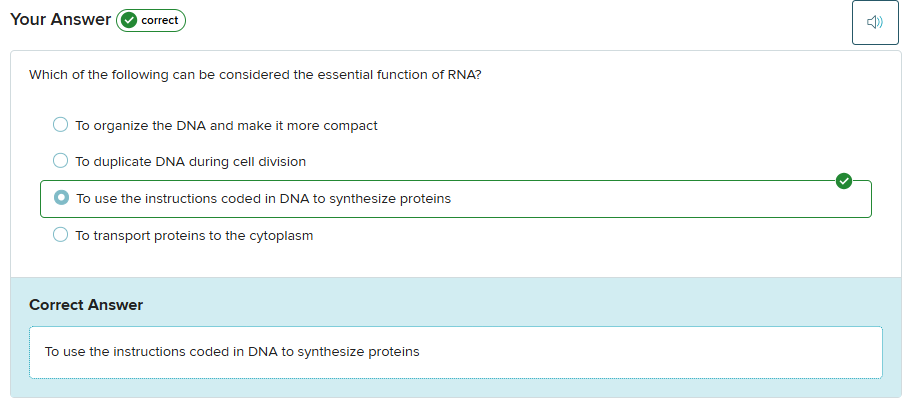Click the selected answer text about synthesizing proteins

pyautogui.click(x=263, y=199)
